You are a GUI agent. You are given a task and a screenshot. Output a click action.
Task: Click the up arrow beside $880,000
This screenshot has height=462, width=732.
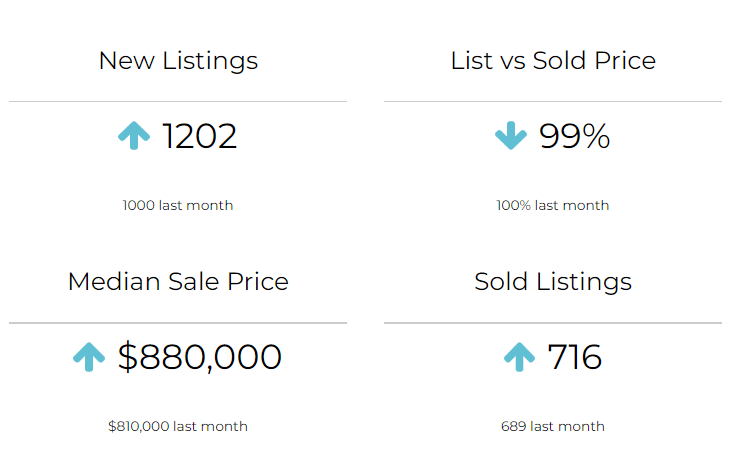[x=89, y=357]
